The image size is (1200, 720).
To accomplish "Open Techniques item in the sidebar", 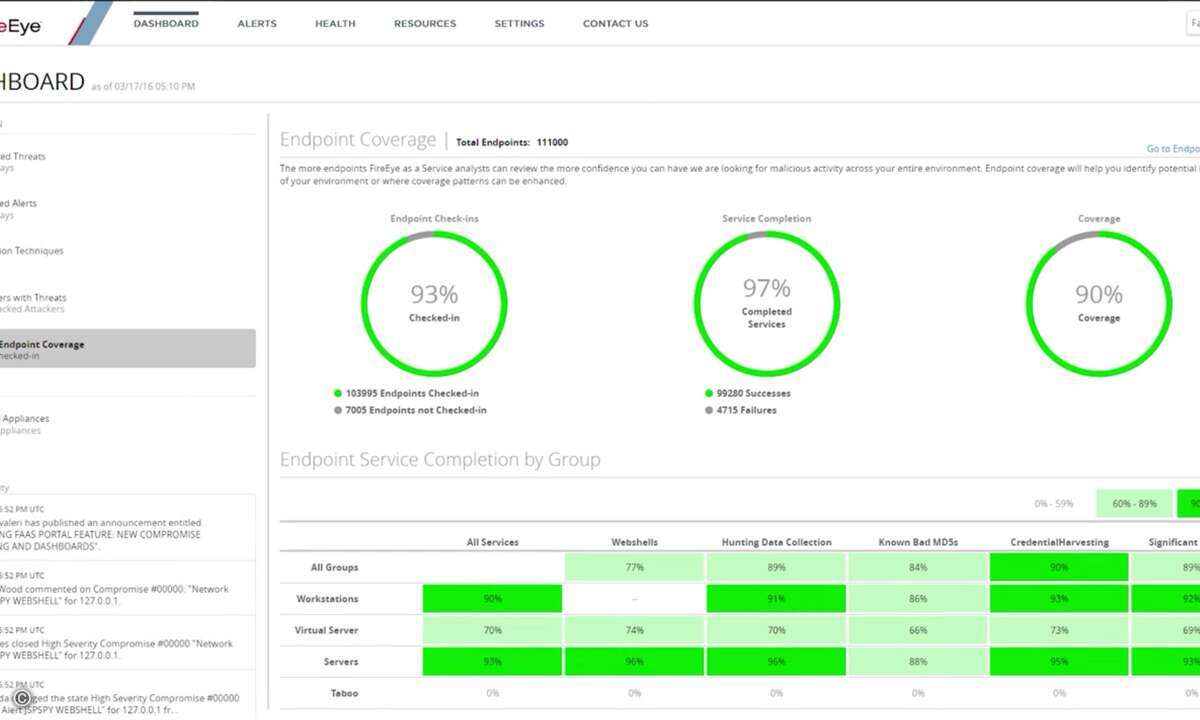I will [31, 251].
